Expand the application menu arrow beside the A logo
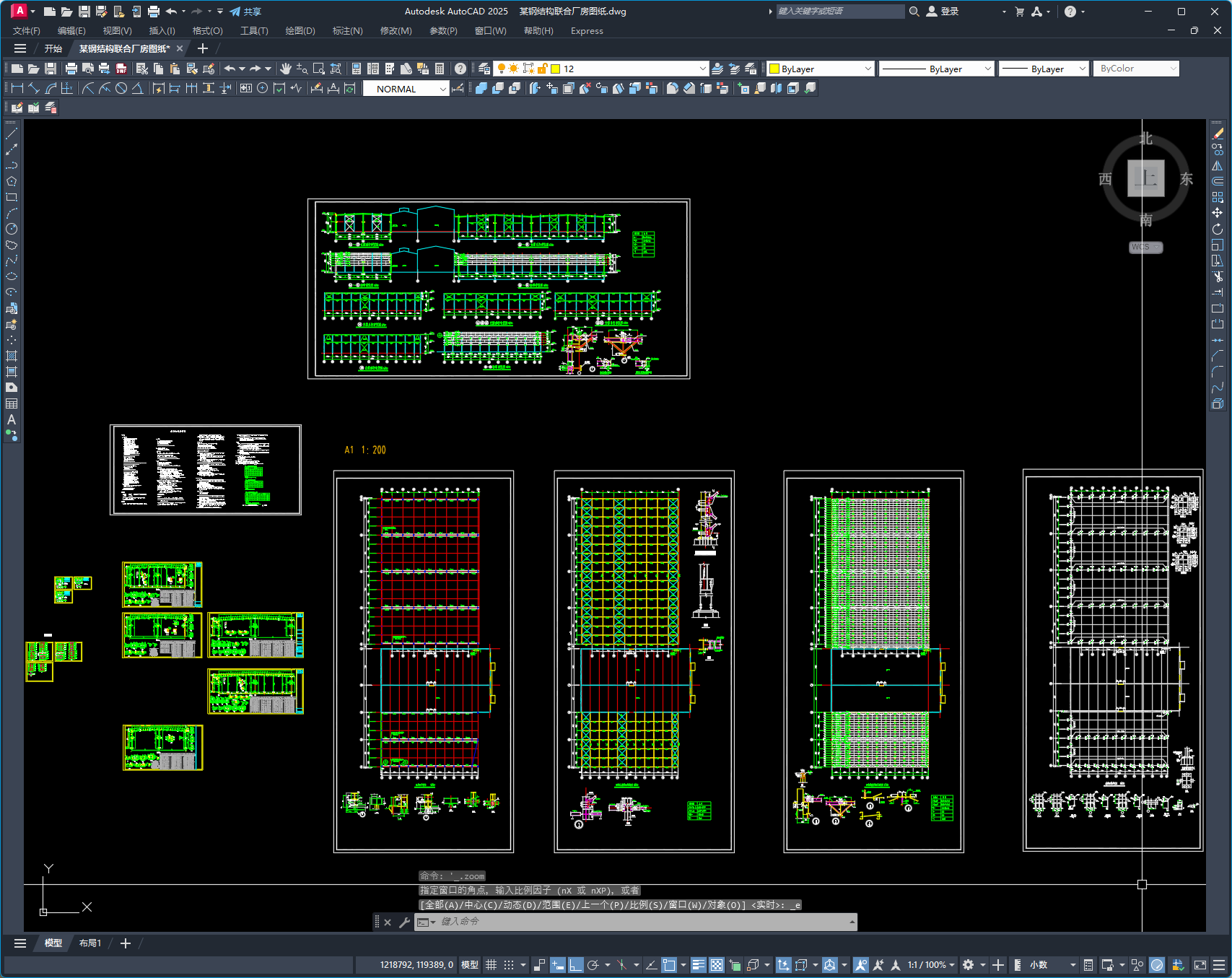 [32, 12]
